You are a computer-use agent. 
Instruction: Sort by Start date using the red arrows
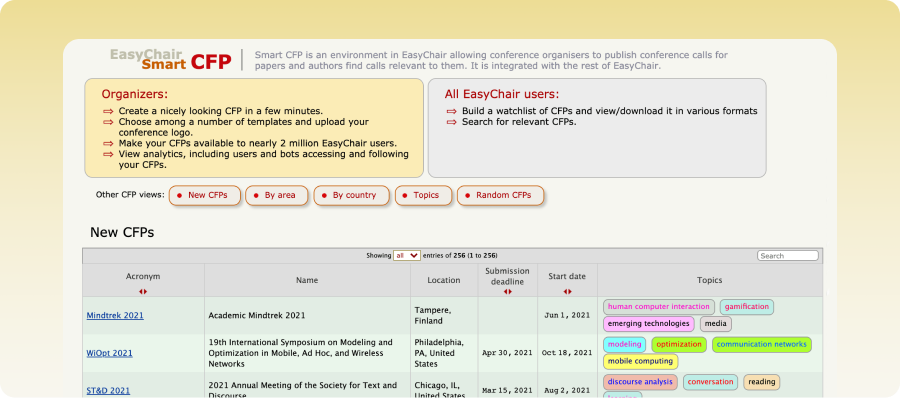pyautogui.click(x=567, y=292)
